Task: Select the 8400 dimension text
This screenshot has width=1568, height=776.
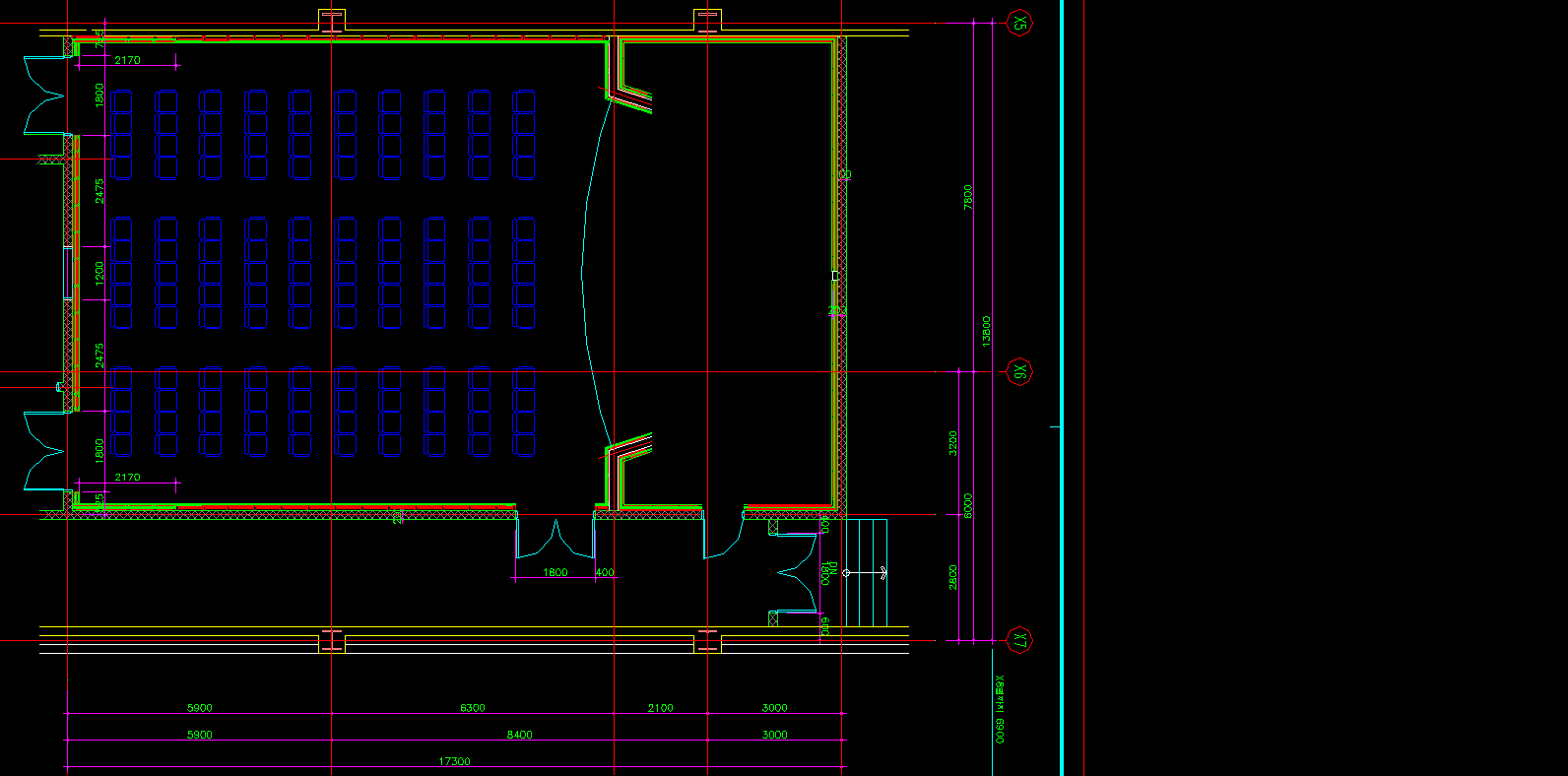Action: click(519, 735)
